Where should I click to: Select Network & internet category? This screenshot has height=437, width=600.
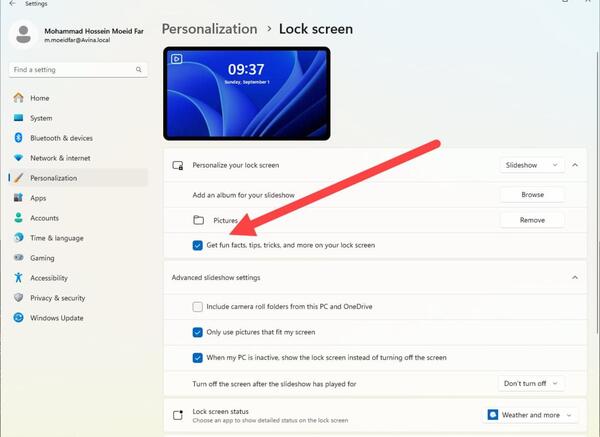tap(78, 158)
